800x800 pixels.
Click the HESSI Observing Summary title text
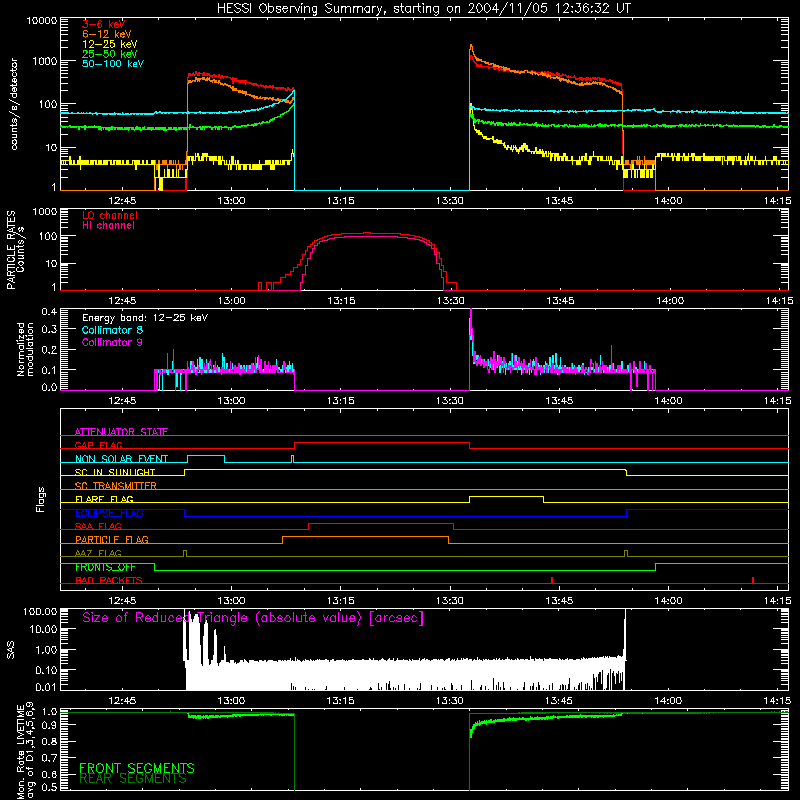[x=423, y=9]
